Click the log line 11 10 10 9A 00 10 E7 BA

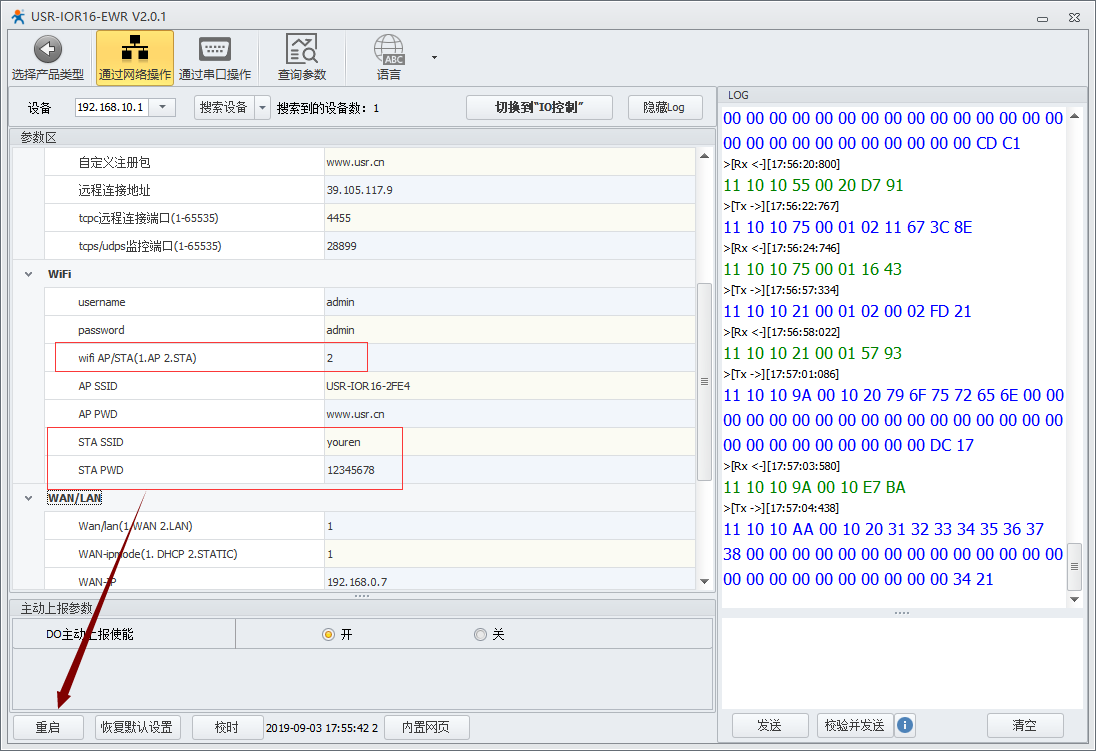pyautogui.click(x=814, y=487)
